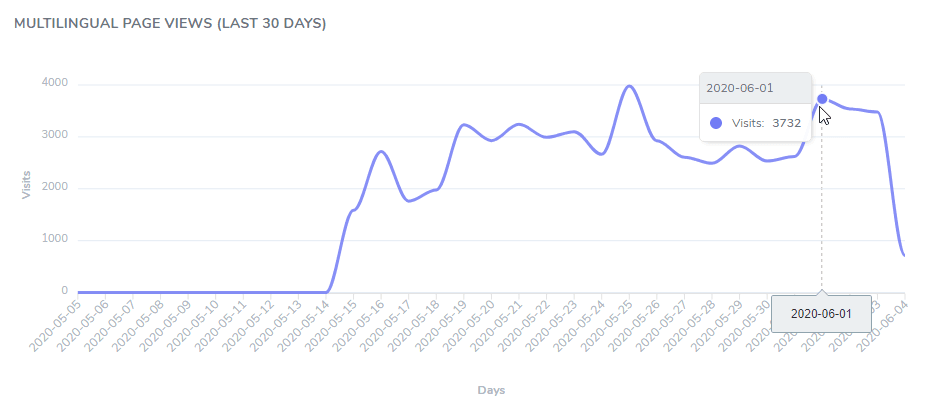Click the 4000 y-axis tick label

tap(54, 83)
